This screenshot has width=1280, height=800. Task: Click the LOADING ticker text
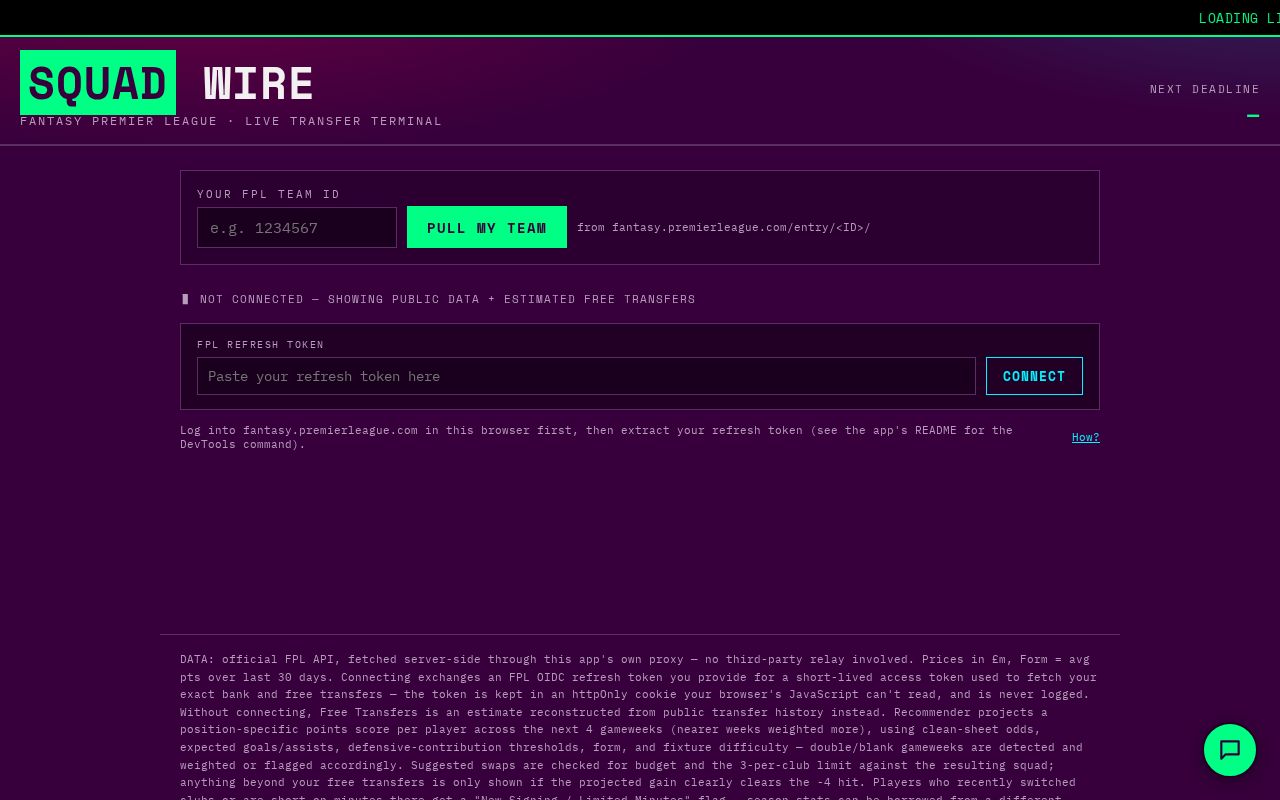pyautogui.click(x=1239, y=18)
